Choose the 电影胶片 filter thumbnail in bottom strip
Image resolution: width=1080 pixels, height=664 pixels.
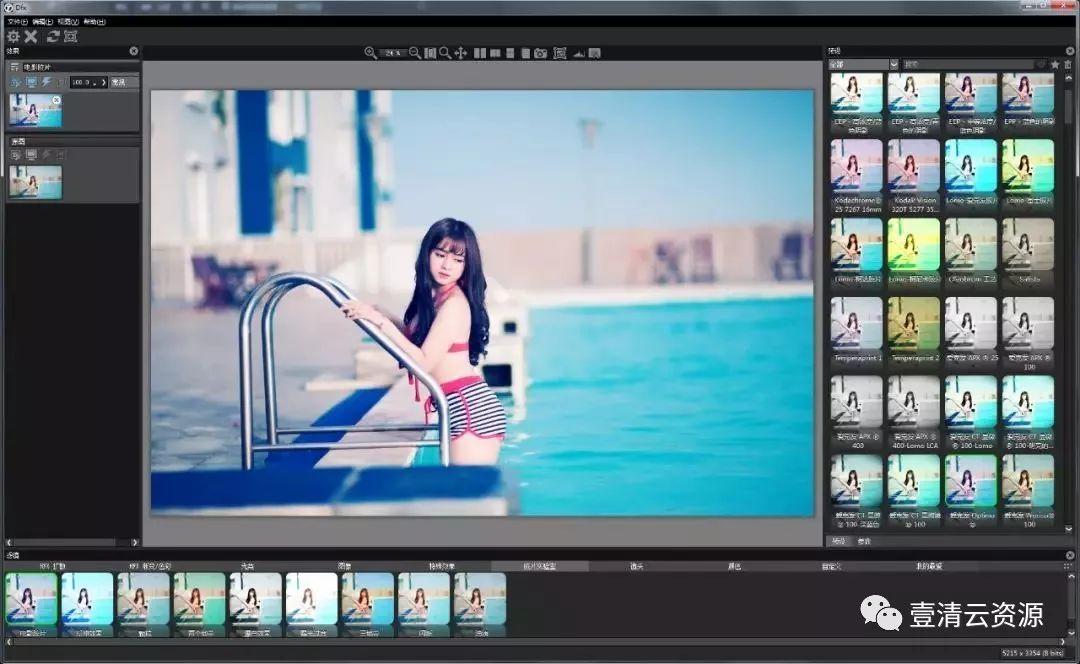pyautogui.click(x=32, y=604)
